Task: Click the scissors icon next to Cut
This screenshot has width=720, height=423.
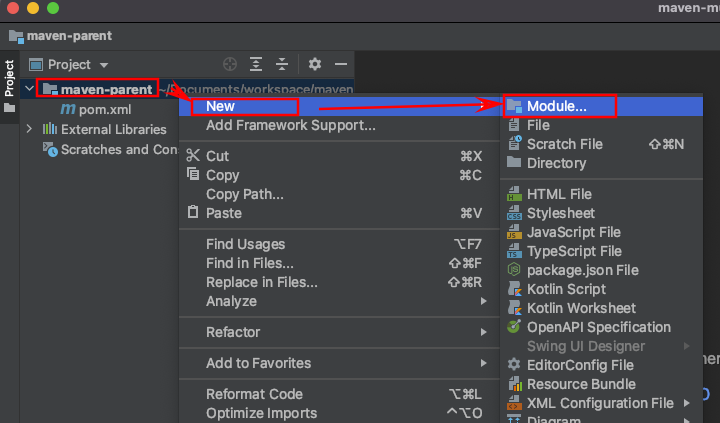Action: [x=193, y=155]
